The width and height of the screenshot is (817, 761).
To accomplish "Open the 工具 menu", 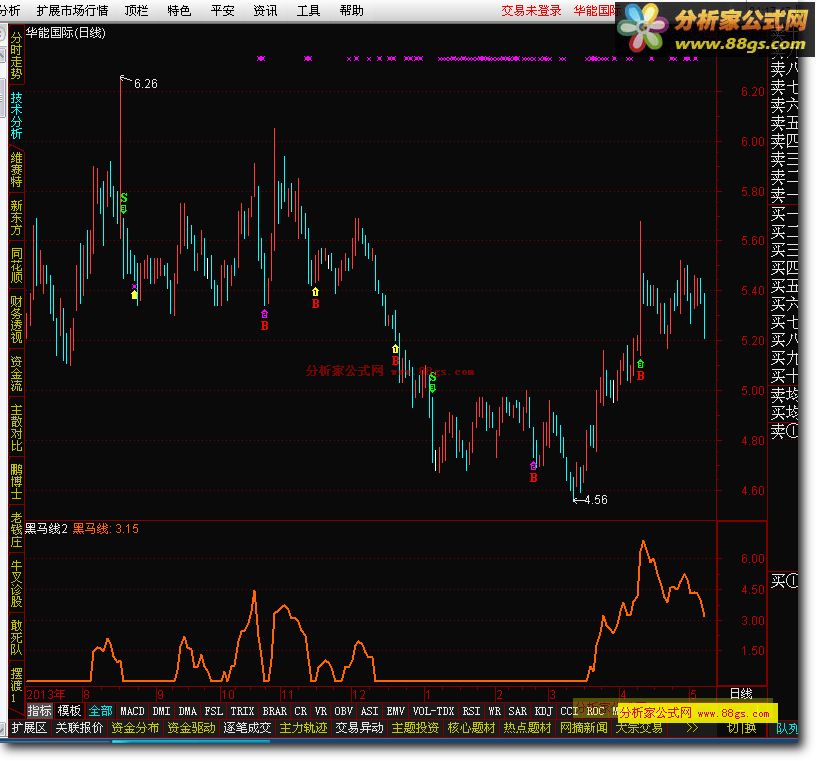I will 308,10.
